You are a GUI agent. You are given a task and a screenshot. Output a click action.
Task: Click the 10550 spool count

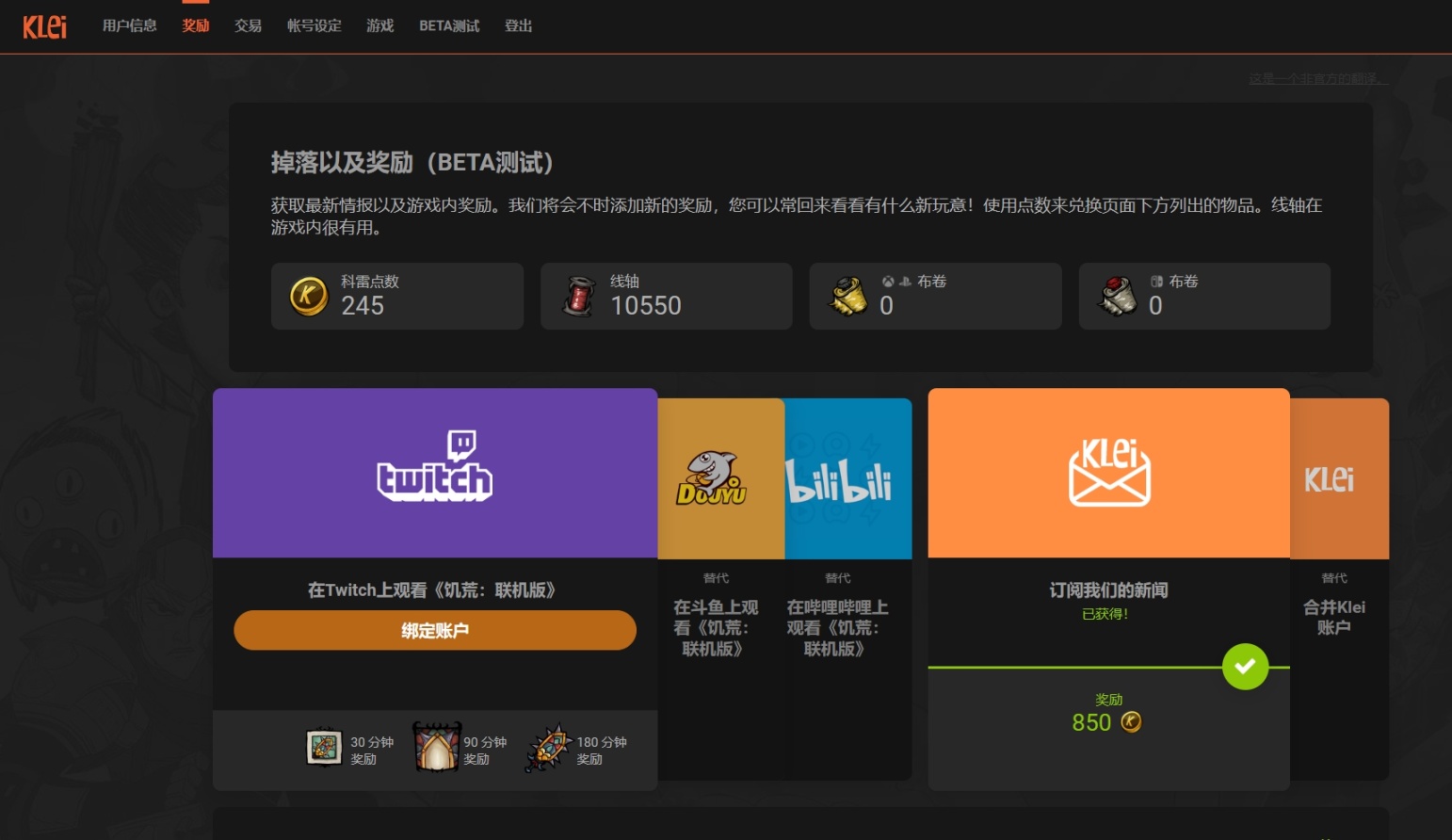tap(646, 305)
